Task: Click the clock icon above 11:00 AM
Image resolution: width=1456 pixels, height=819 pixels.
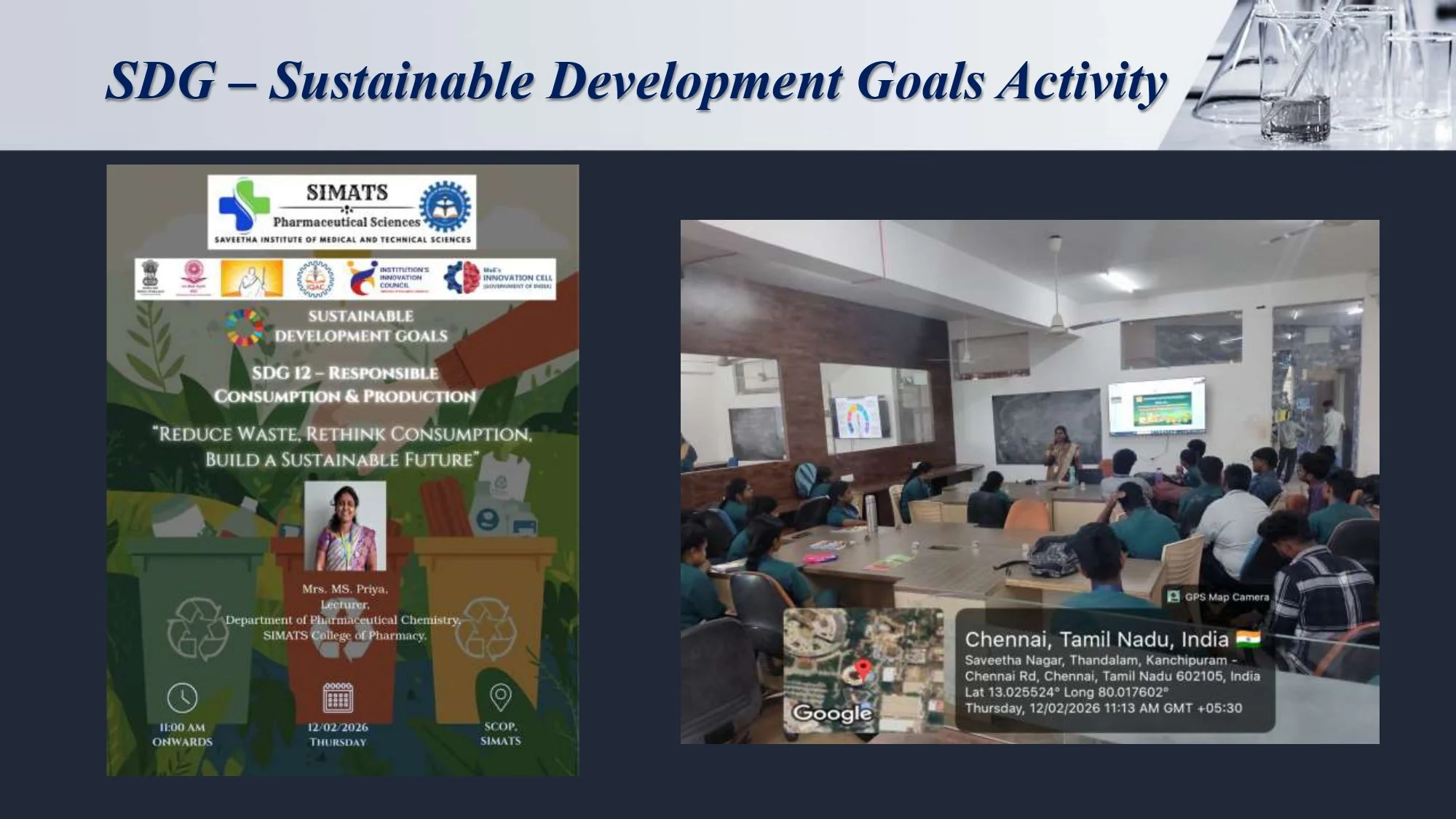Action: coord(182,697)
